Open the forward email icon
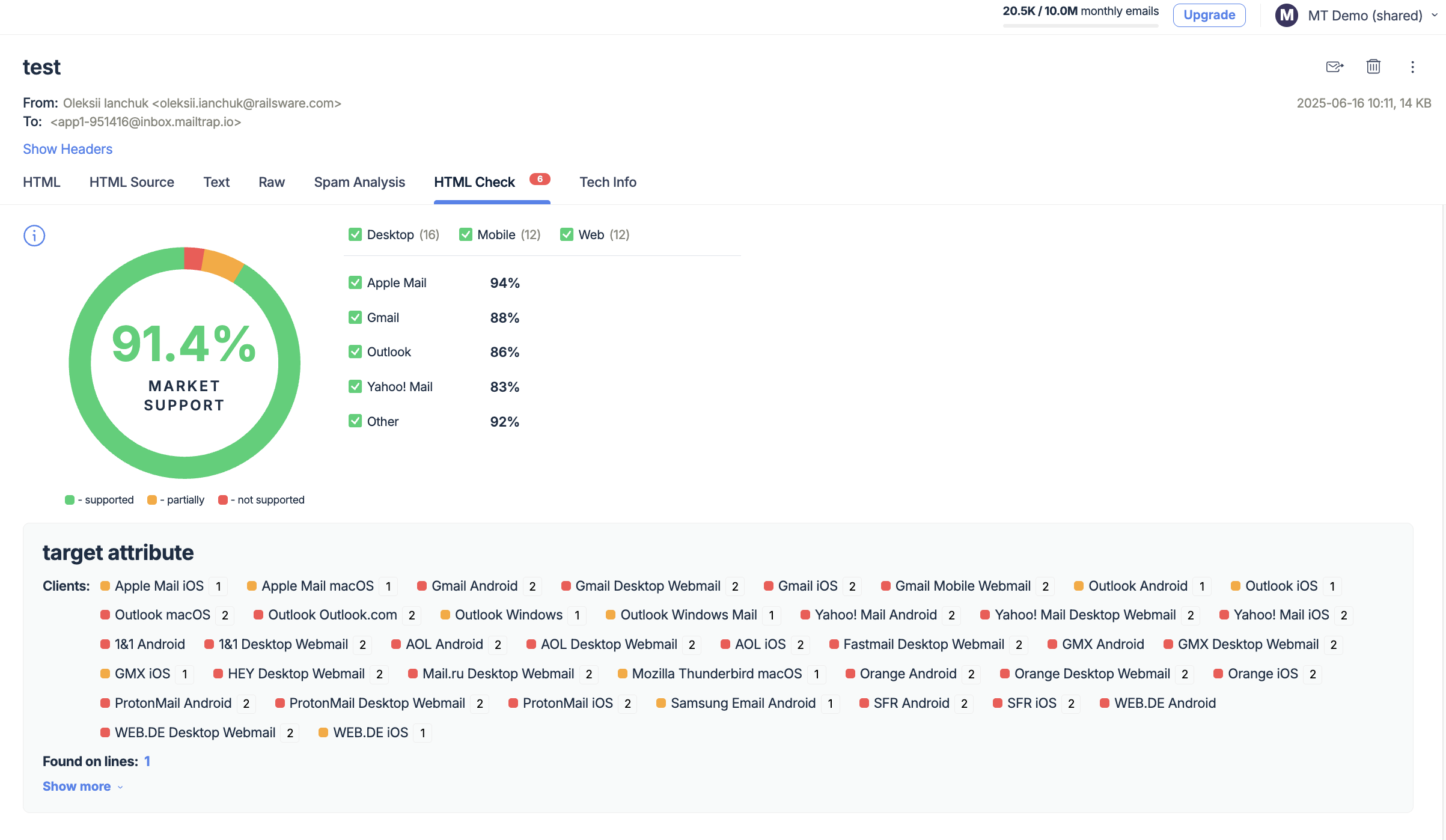The width and height of the screenshot is (1446, 840). pyautogui.click(x=1334, y=67)
